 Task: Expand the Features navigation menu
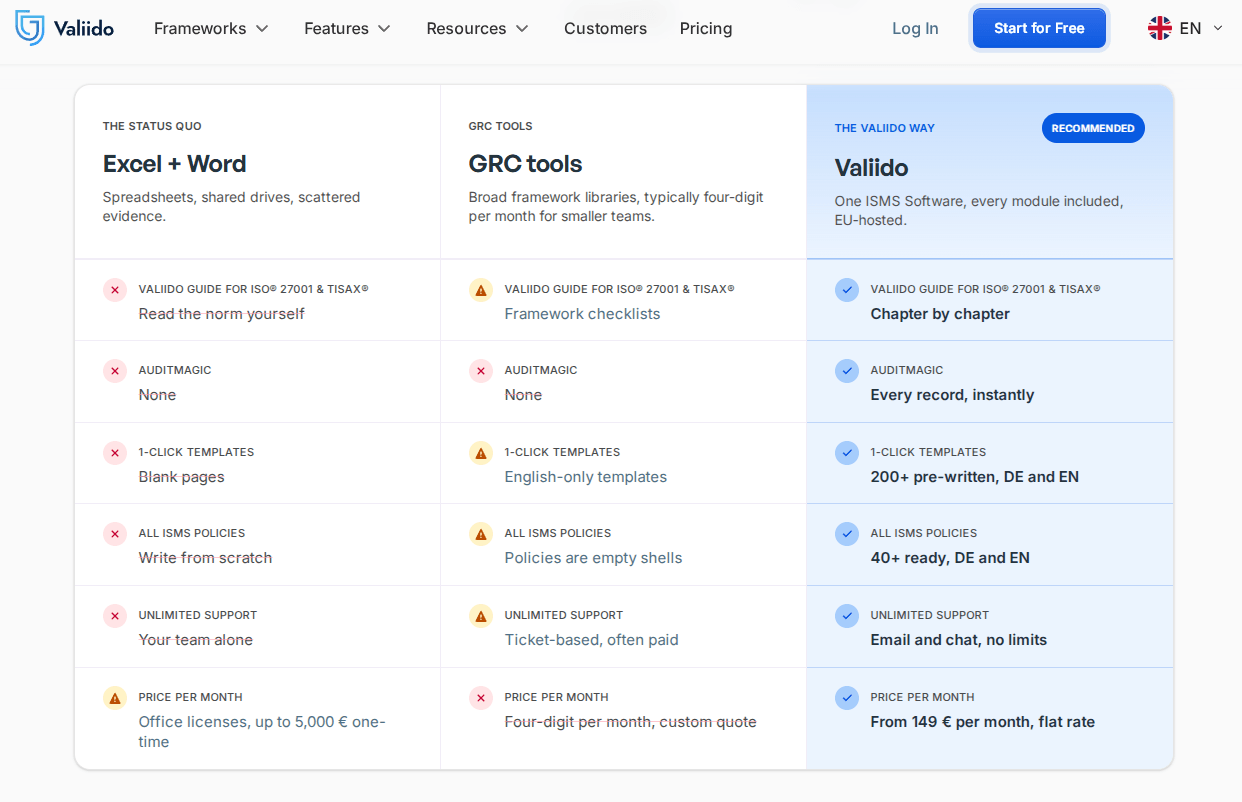[347, 28]
